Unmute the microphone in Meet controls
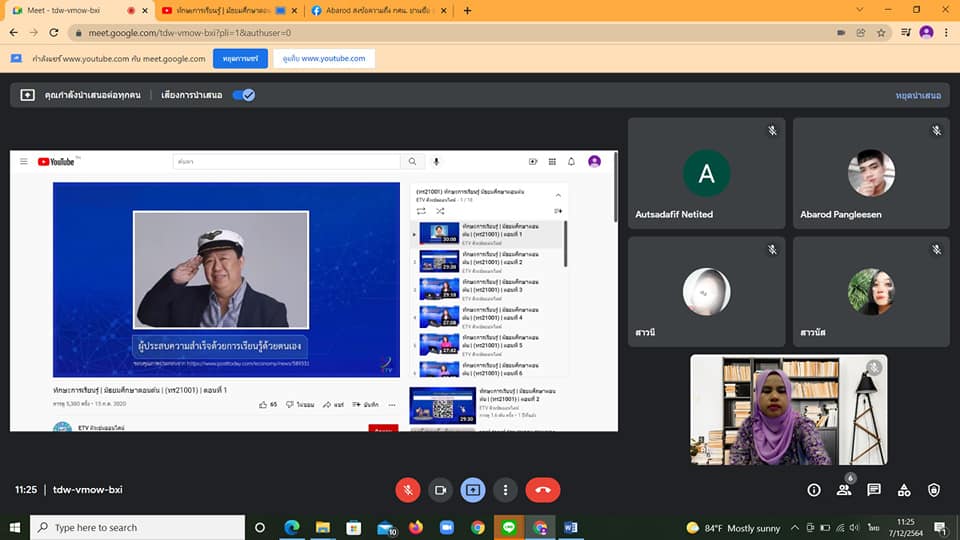The width and height of the screenshot is (960, 540). coord(407,490)
